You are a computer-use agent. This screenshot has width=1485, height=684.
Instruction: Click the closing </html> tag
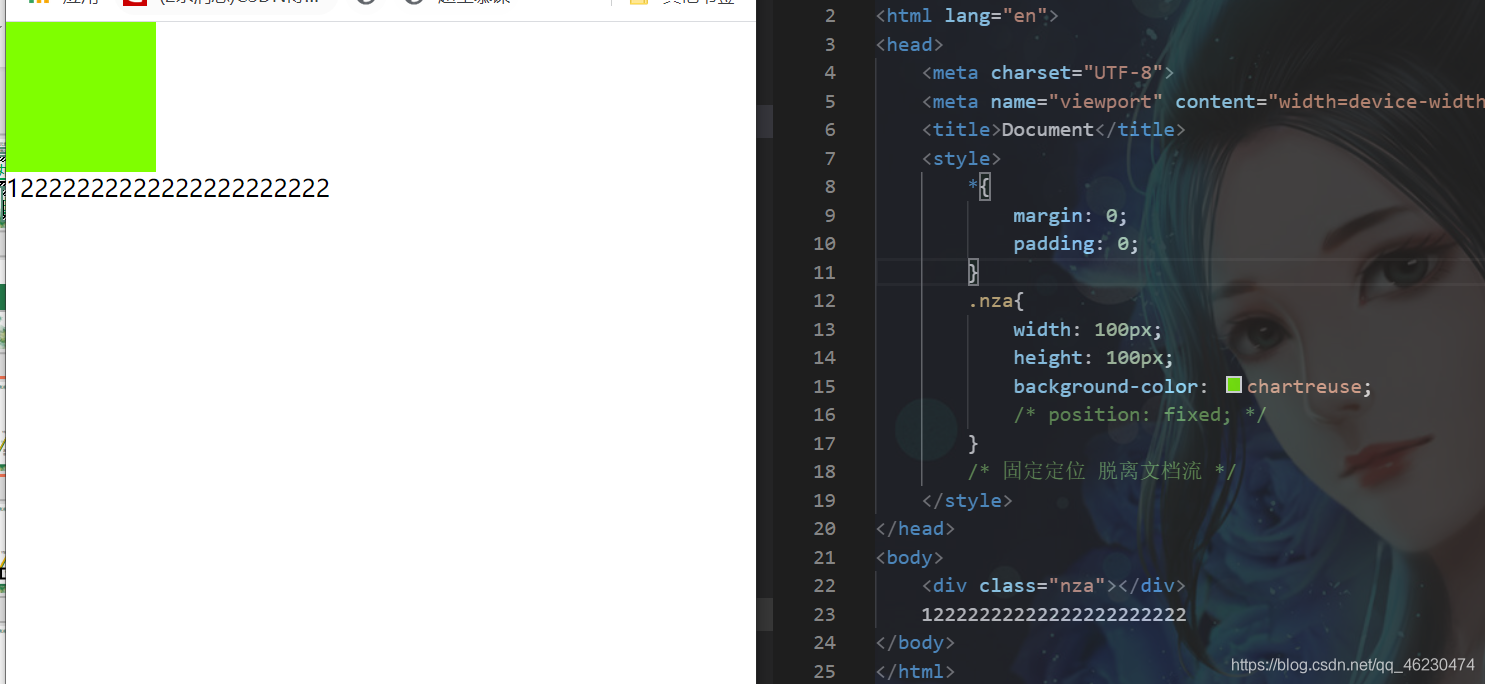915,671
